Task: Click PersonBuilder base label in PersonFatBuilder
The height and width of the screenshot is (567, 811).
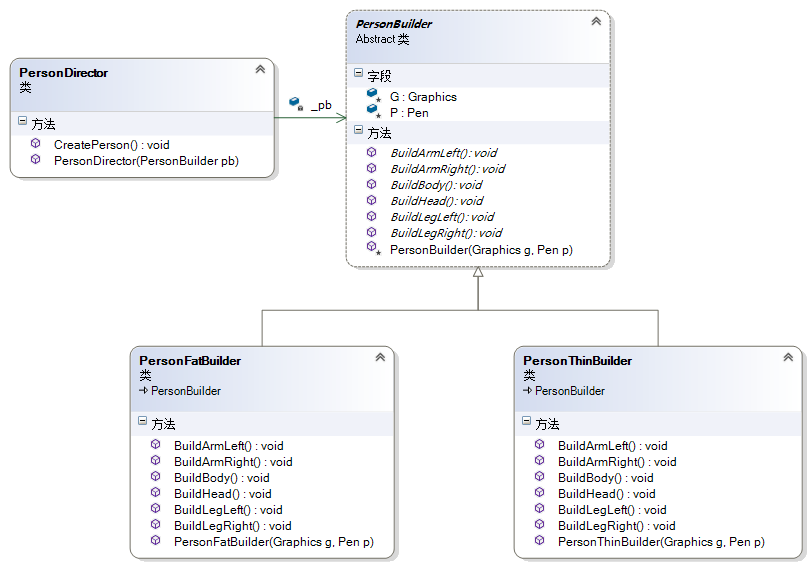Action: (186, 391)
